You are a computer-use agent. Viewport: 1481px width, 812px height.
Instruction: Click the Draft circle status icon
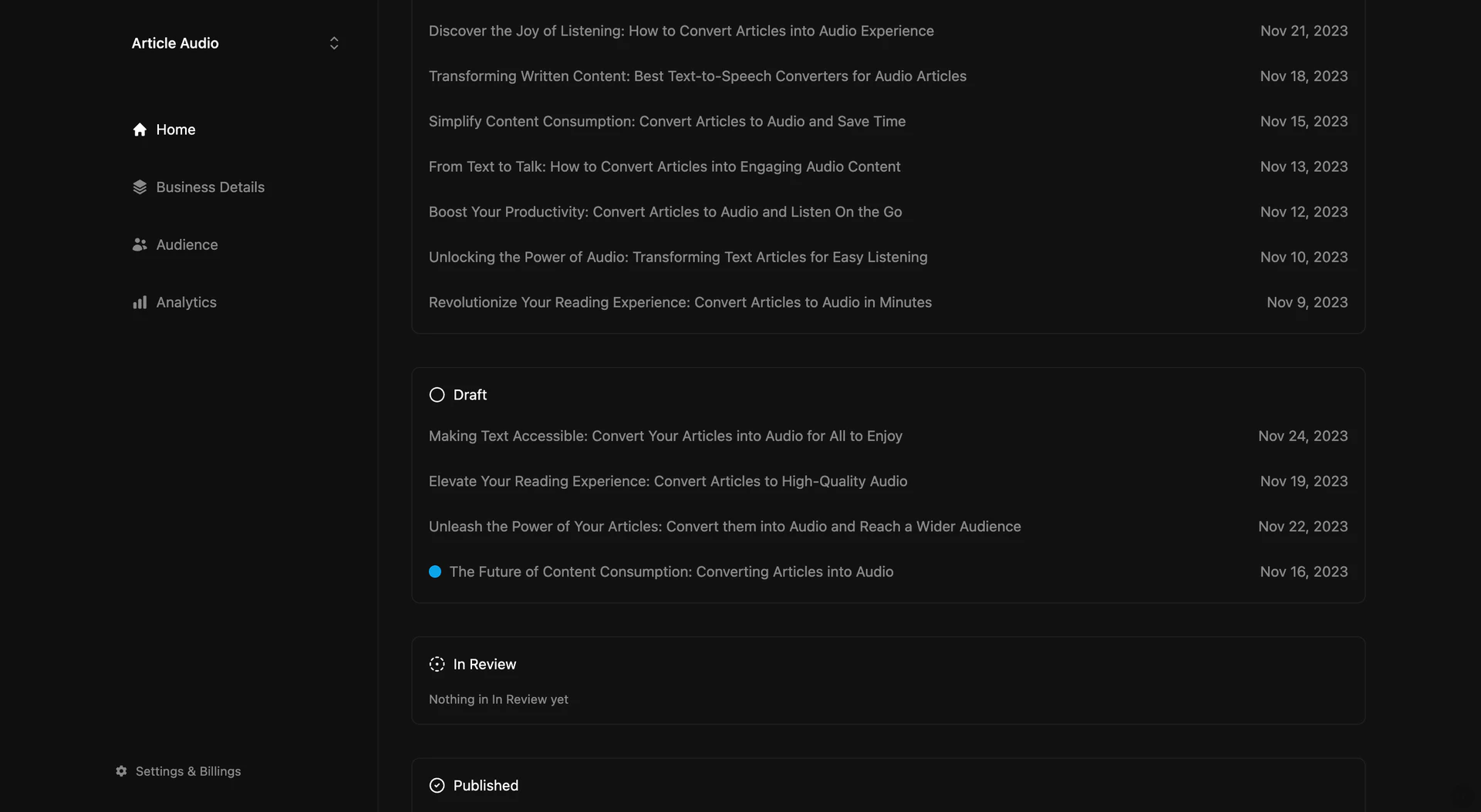(437, 395)
